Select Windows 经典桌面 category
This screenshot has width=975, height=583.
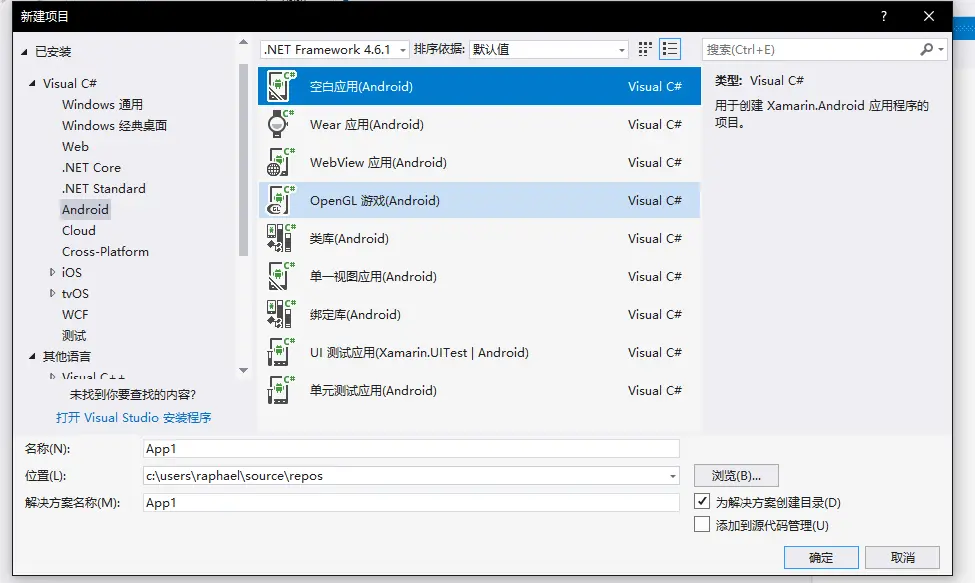(114, 126)
